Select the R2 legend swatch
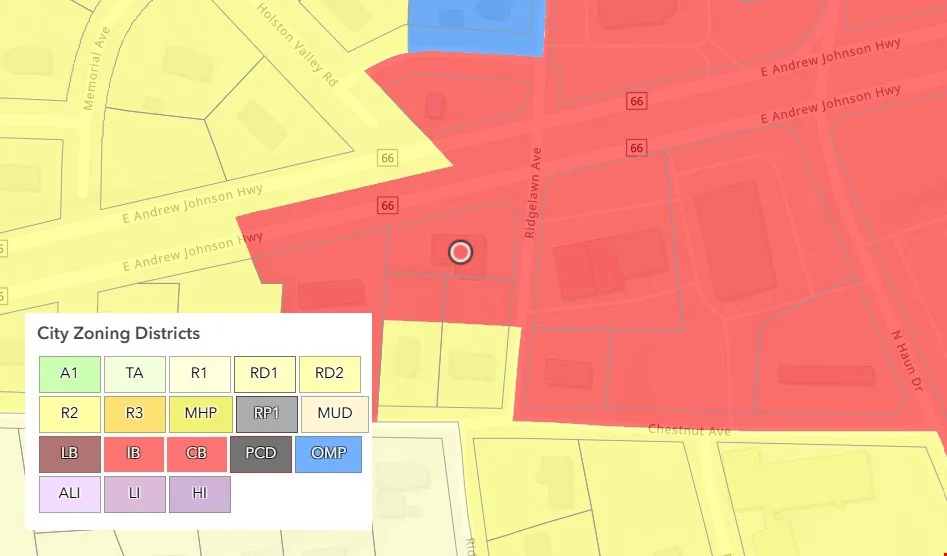947x556 pixels. tap(70, 414)
